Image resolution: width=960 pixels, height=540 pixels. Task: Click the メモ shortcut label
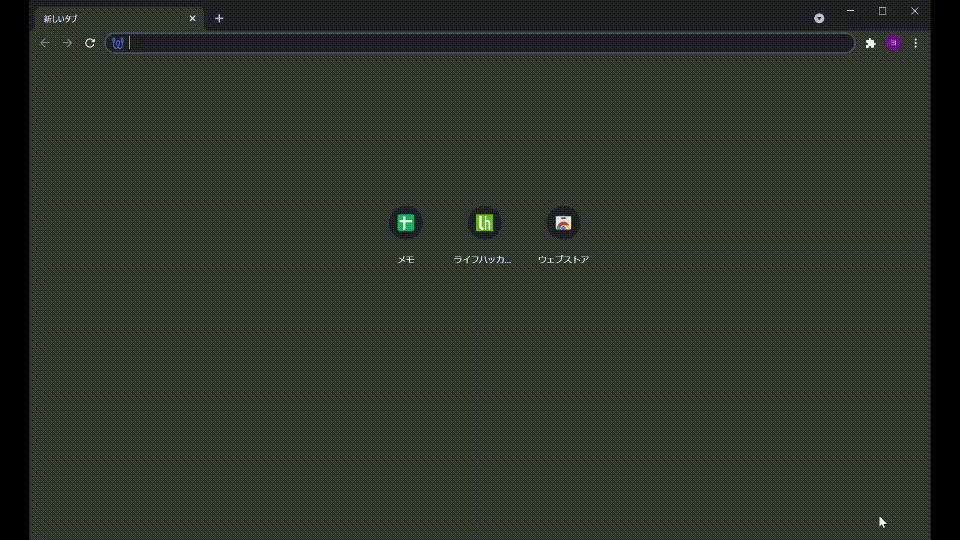pos(406,260)
